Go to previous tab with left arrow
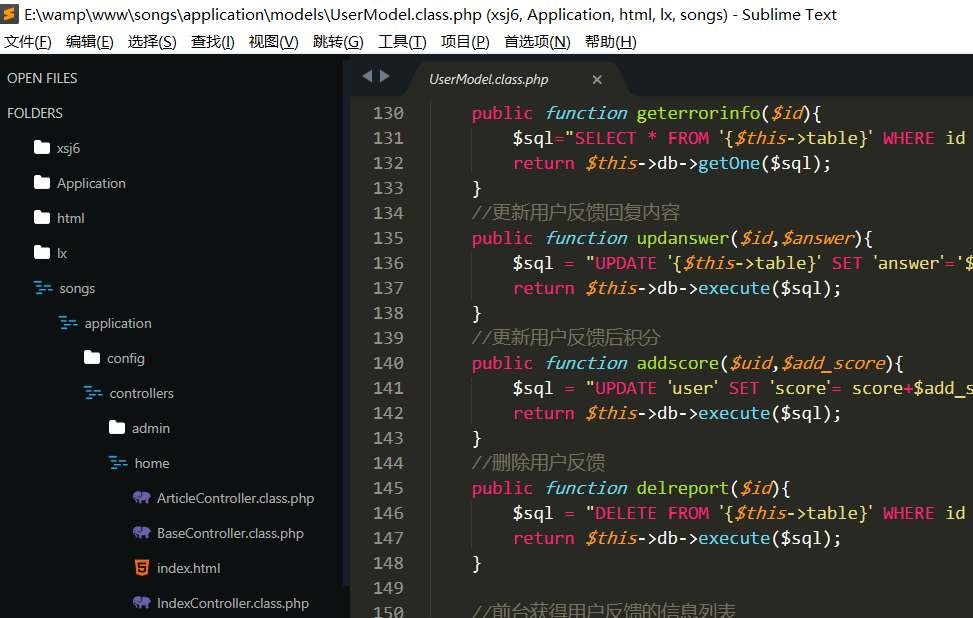The width and height of the screenshot is (973, 618). point(367,76)
